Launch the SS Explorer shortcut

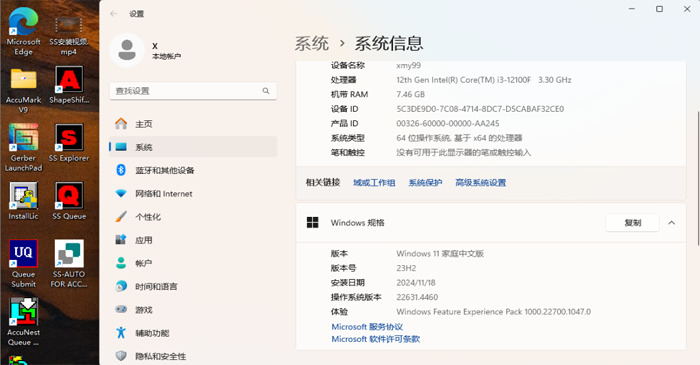(x=69, y=143)
